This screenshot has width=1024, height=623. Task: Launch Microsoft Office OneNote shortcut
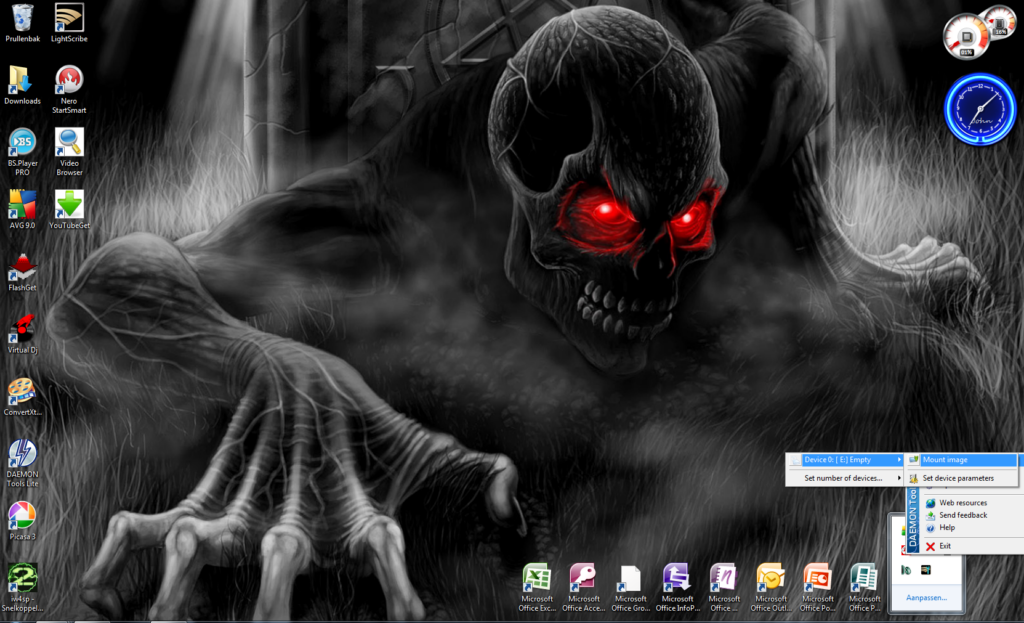pos(724,587)
